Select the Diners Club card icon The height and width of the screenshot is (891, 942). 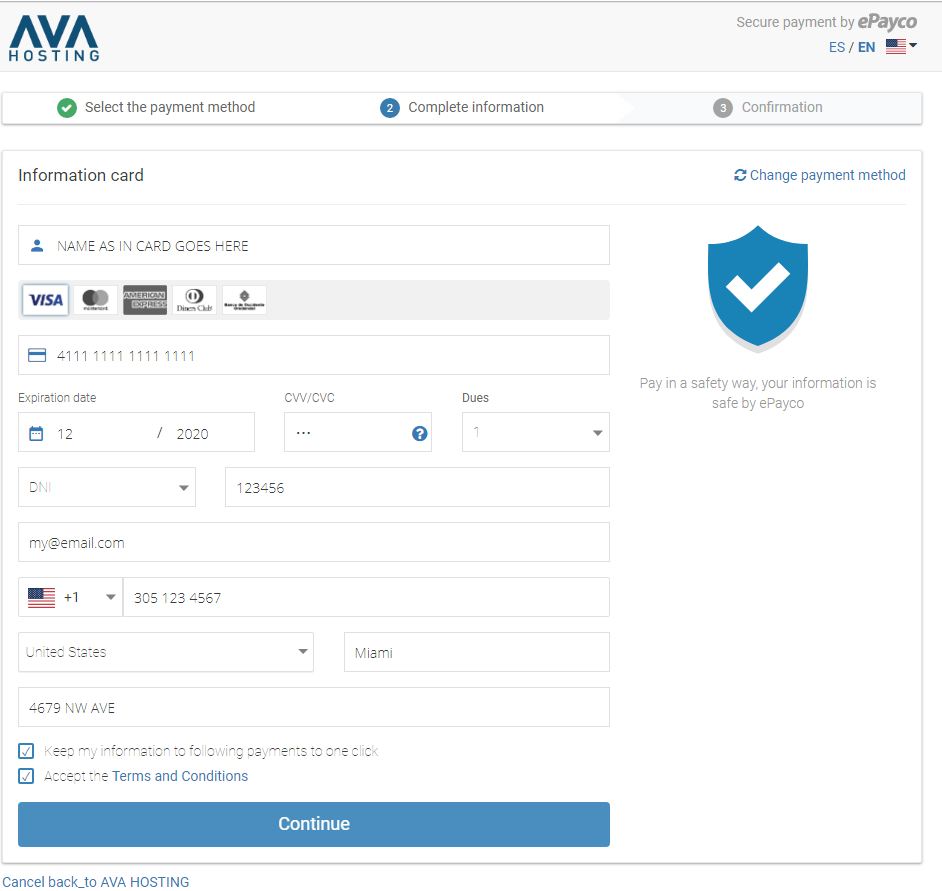pyautogui.click(x=194, y=300)
